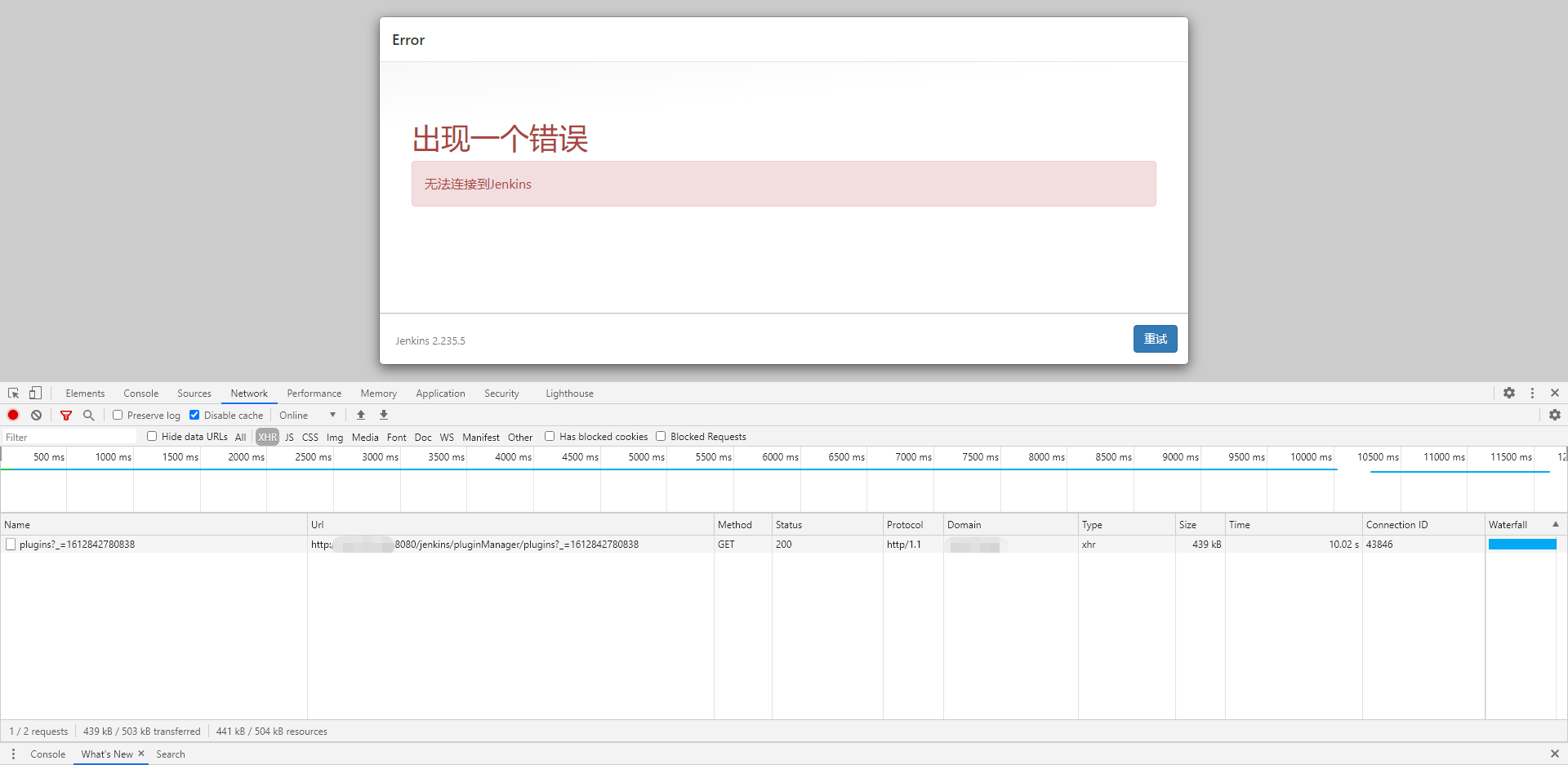Close the DevTools panel

(1555, 393)
